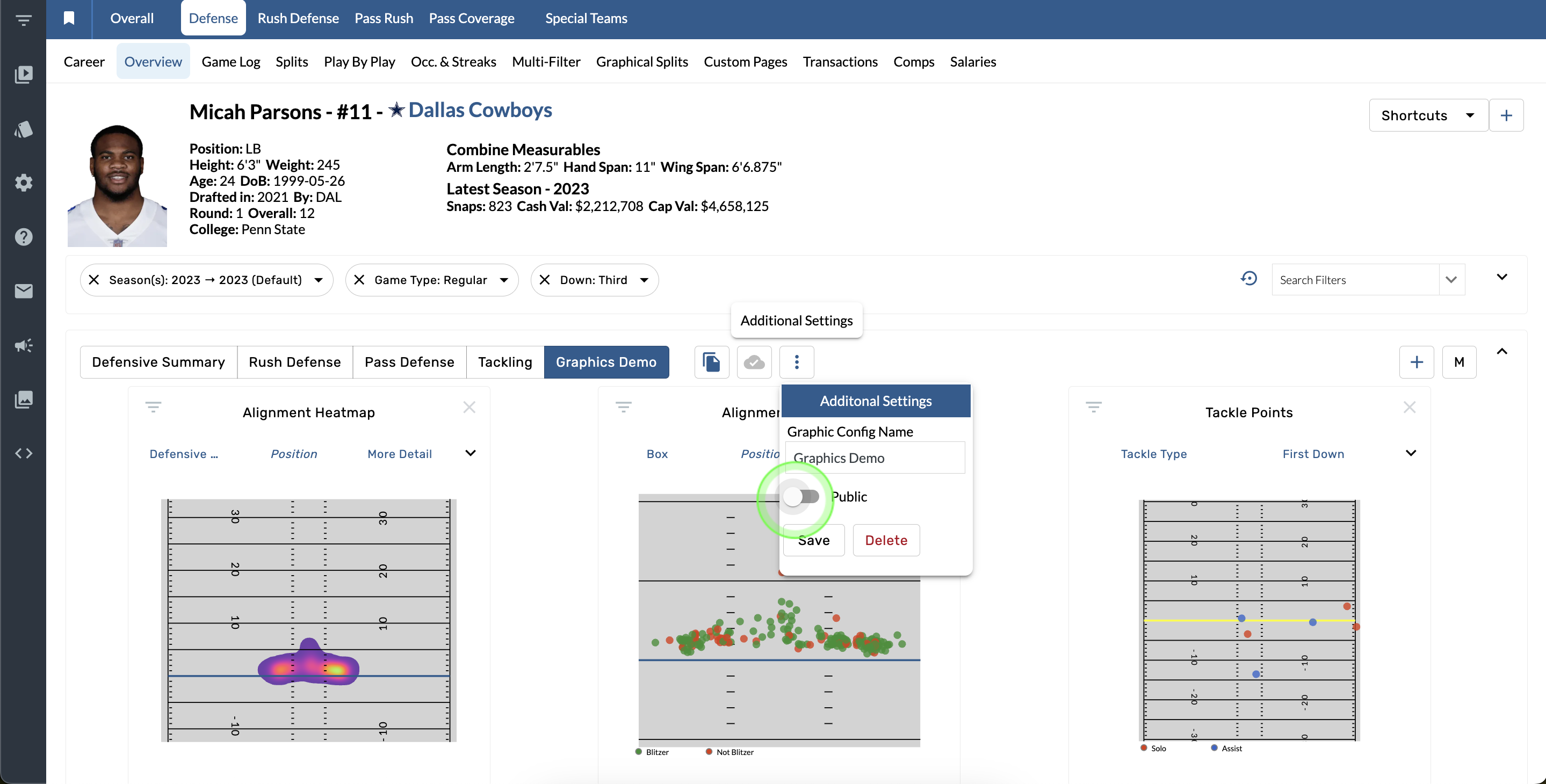
Task: Open the Game Log tab
Action: (230, 62)
